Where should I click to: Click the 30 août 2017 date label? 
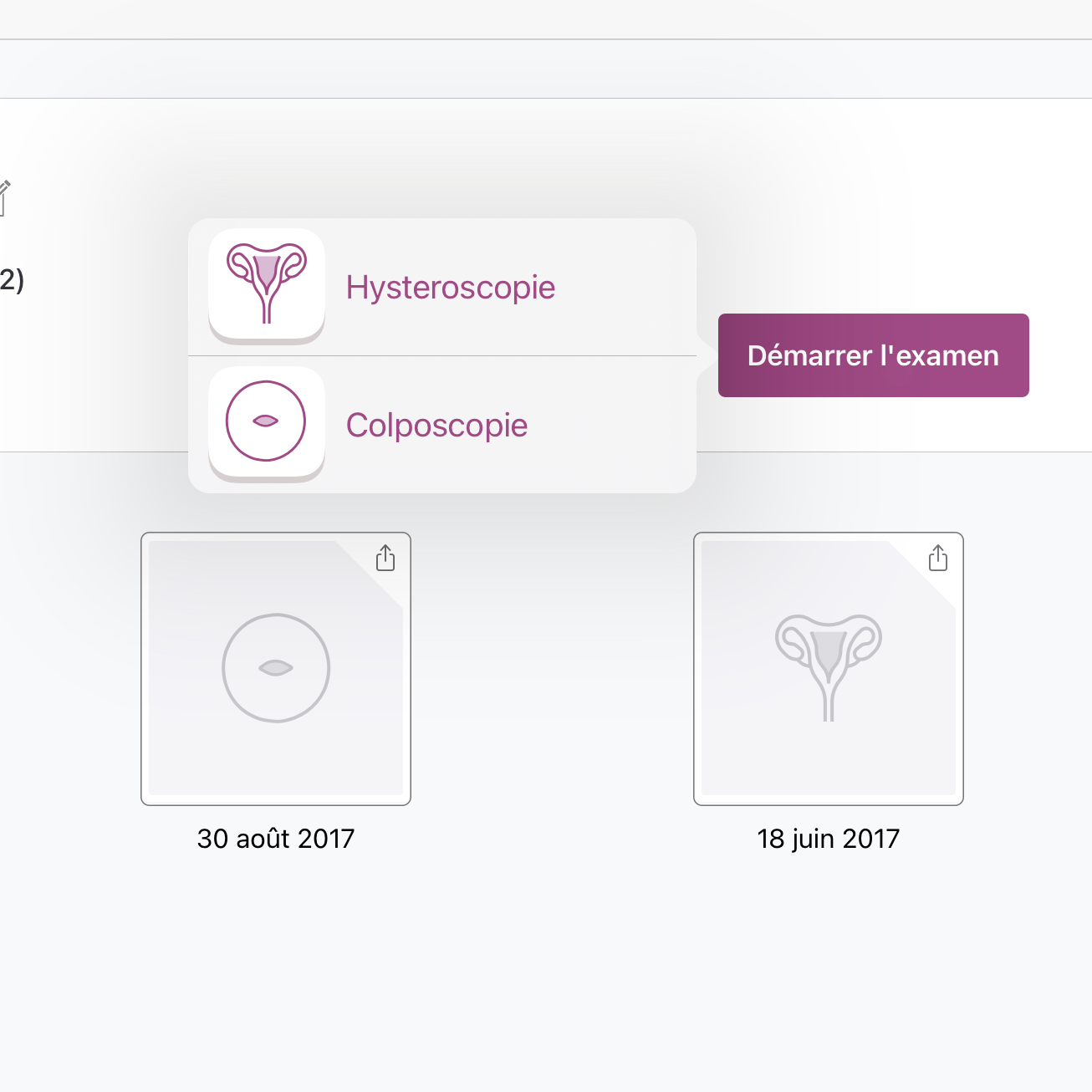pos(276,839)
